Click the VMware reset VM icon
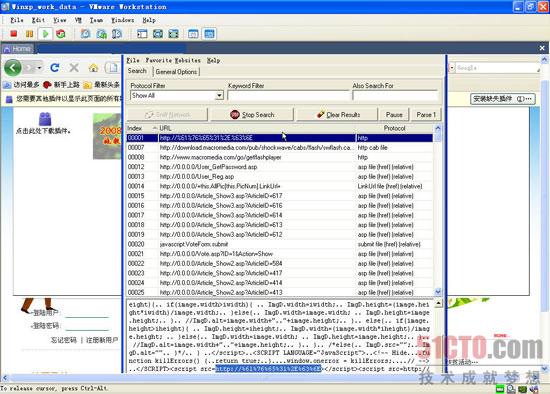 point(61,34)
